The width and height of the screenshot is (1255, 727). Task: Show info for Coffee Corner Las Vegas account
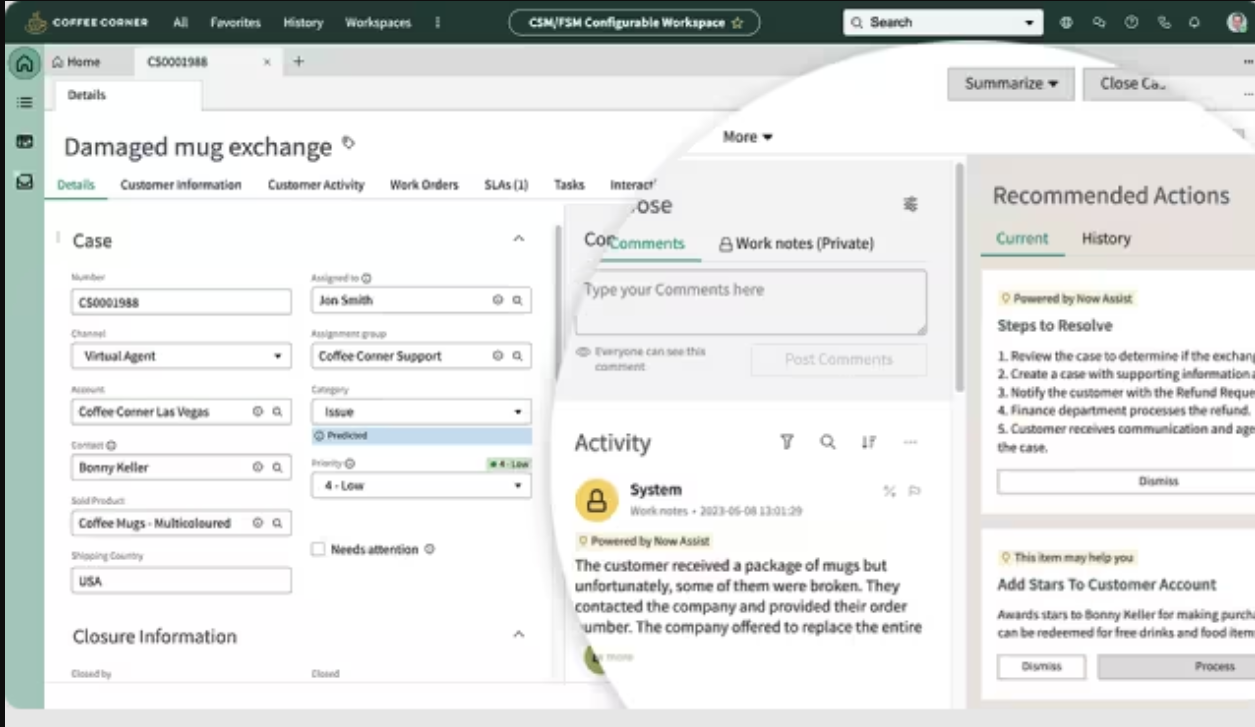coord(257,411)
